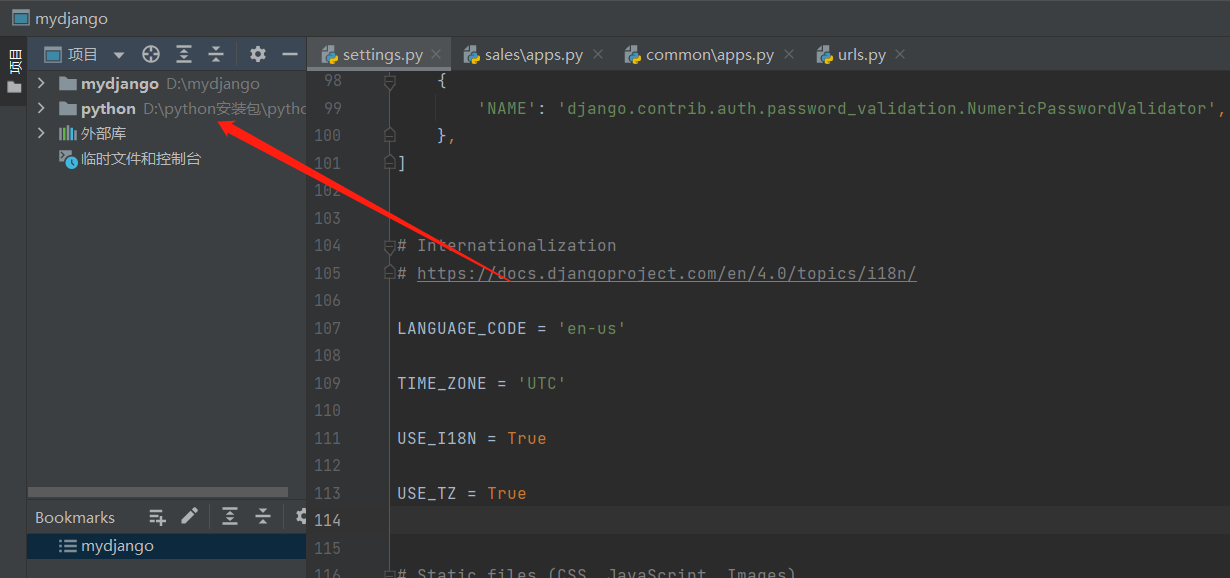Switch to the urls.py editor tab
1230x578 pixels.
click(x=858, y=54)
